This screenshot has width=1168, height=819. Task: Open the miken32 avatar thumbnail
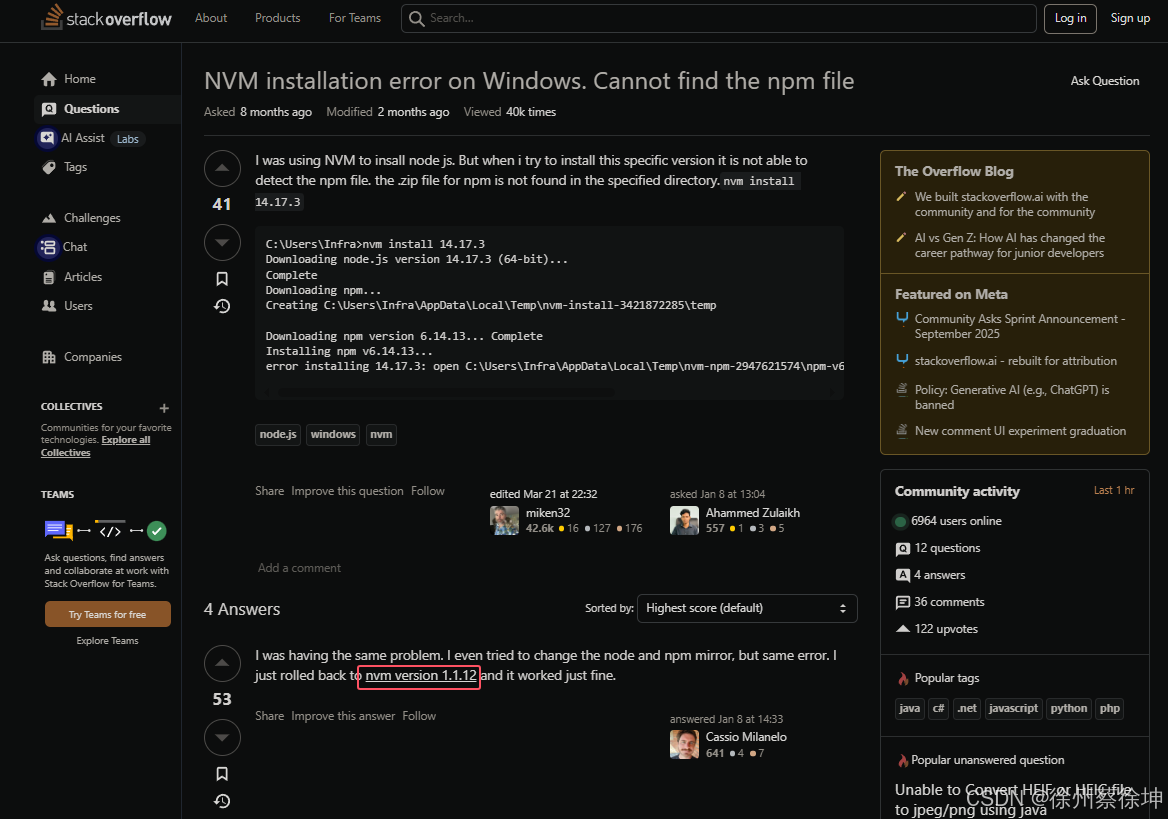[x=504, y=520]
